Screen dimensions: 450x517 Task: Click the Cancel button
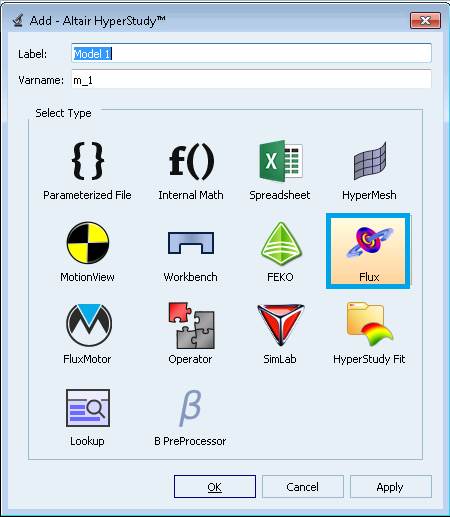[303, 487]
